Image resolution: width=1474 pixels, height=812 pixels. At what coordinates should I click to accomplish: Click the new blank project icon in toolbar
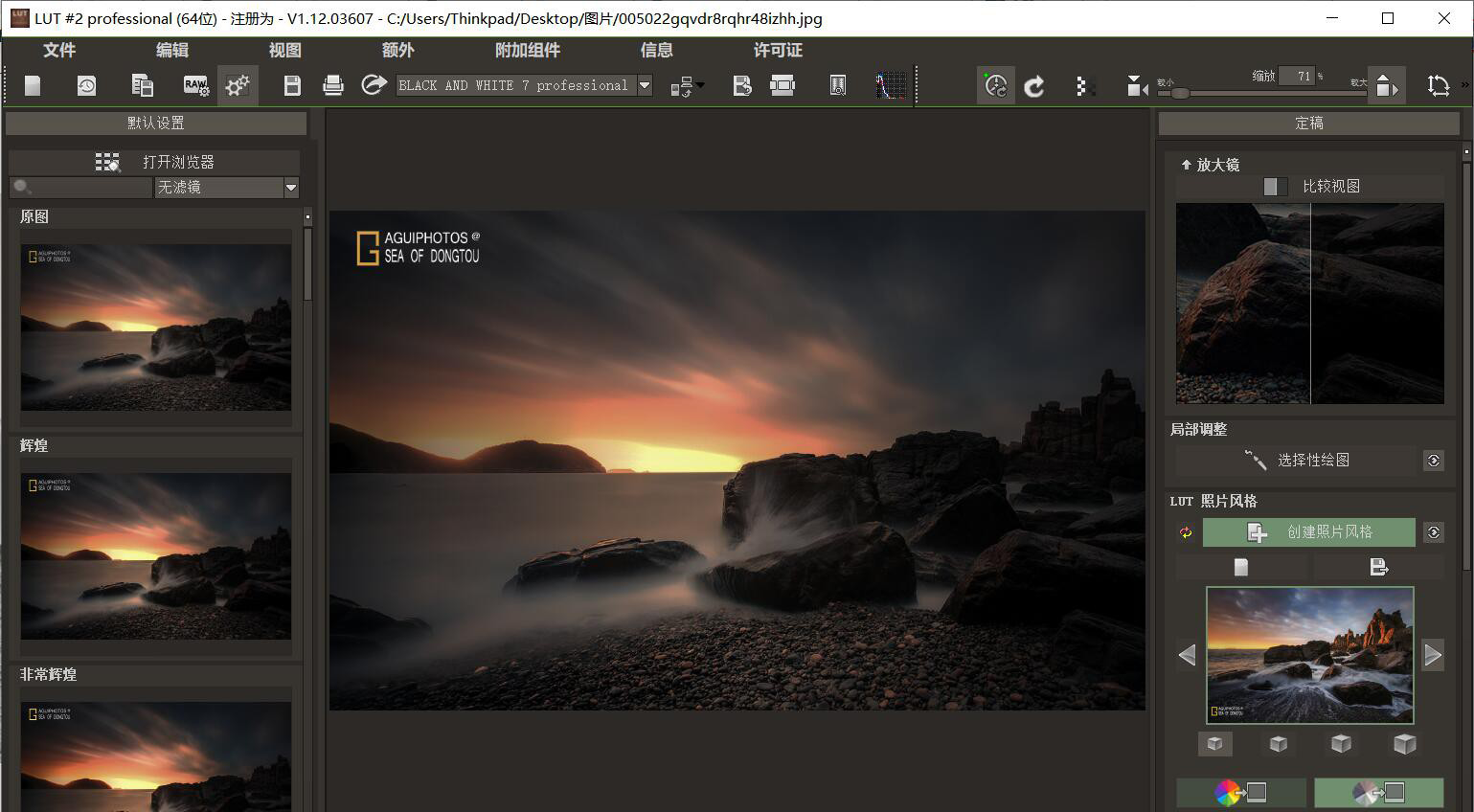(33, 86)
